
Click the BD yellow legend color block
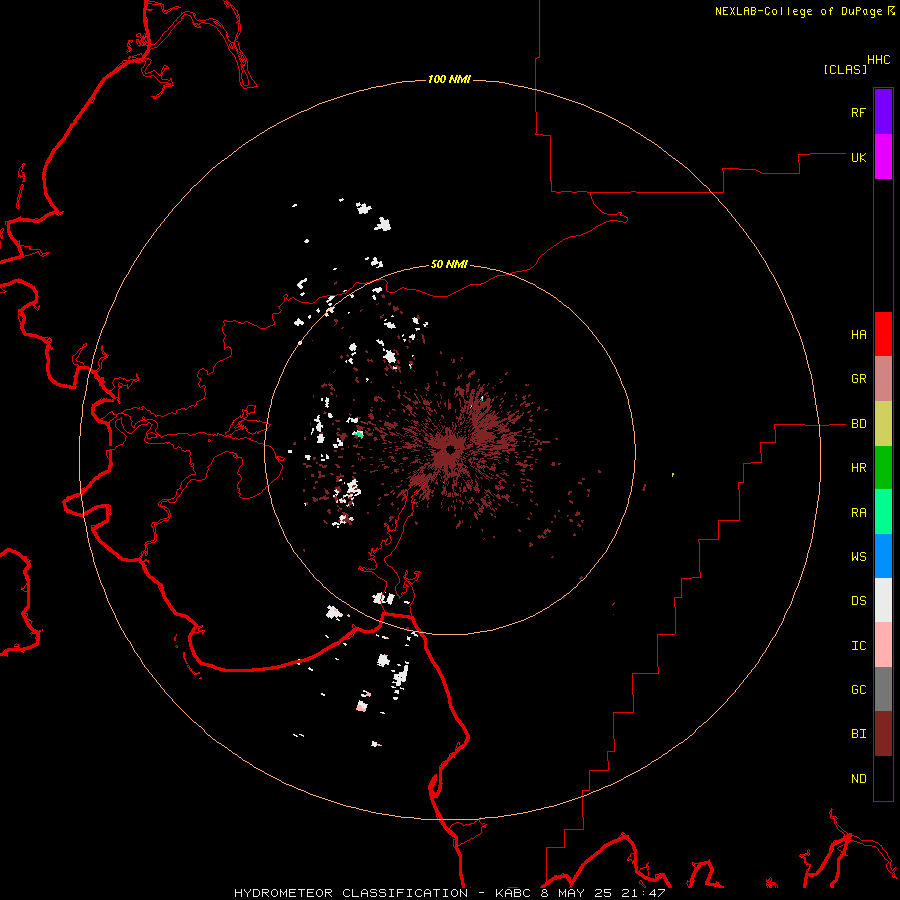pyautogui.click(x=883, y=424)
